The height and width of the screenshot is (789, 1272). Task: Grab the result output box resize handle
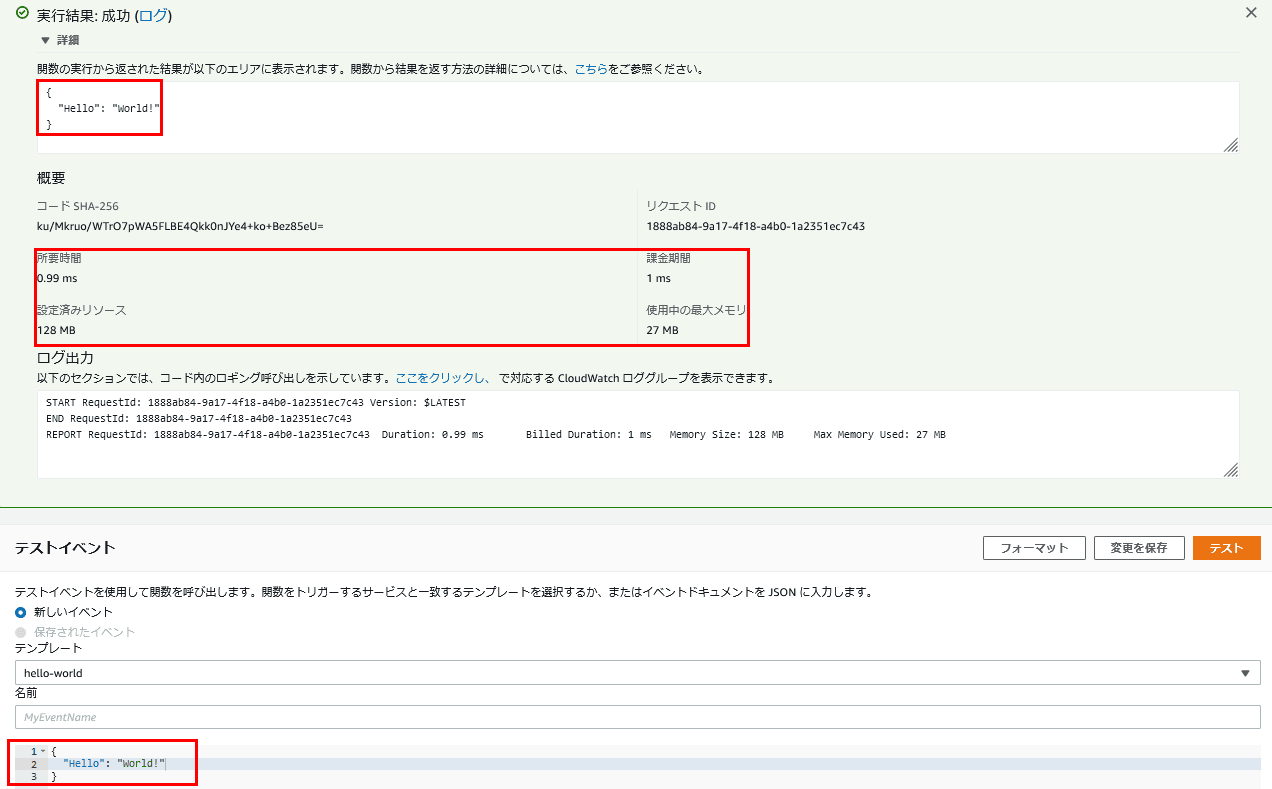pos(1231,145)
